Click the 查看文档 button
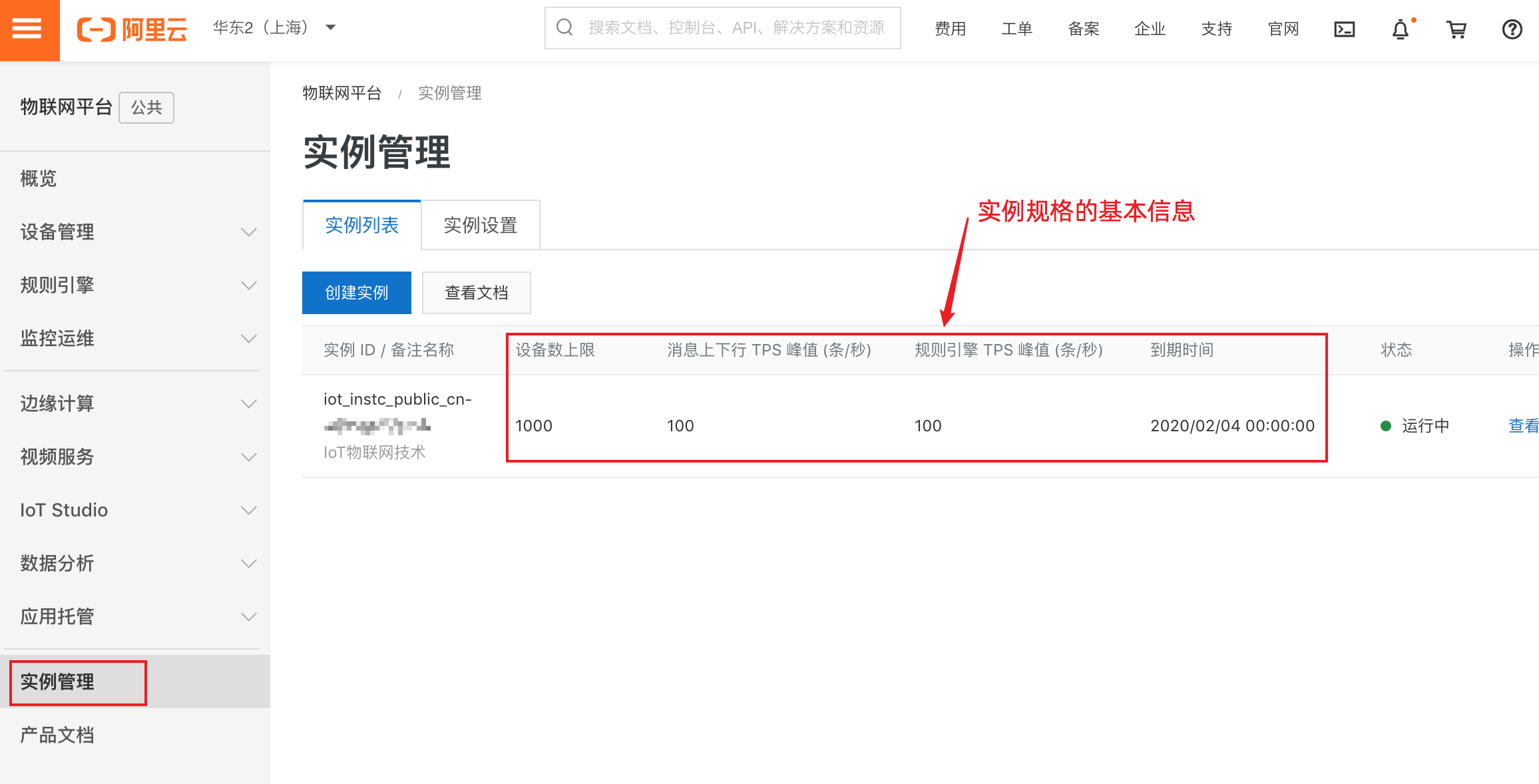The image size is (1539, 784). tap(476, 292)
